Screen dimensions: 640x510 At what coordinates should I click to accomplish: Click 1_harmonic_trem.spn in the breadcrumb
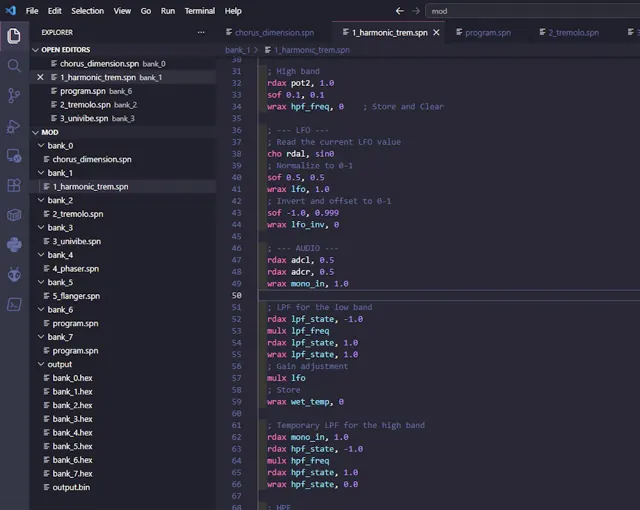click(311, 50)
